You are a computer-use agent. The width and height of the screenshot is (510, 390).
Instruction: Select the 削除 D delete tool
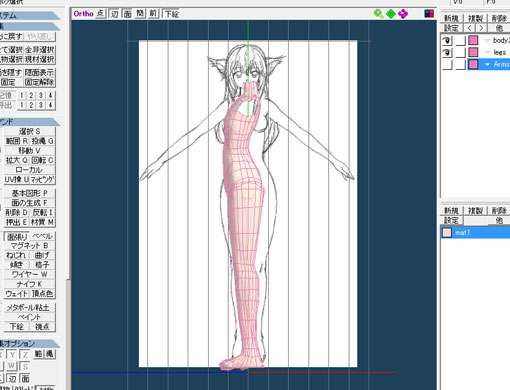17,212
